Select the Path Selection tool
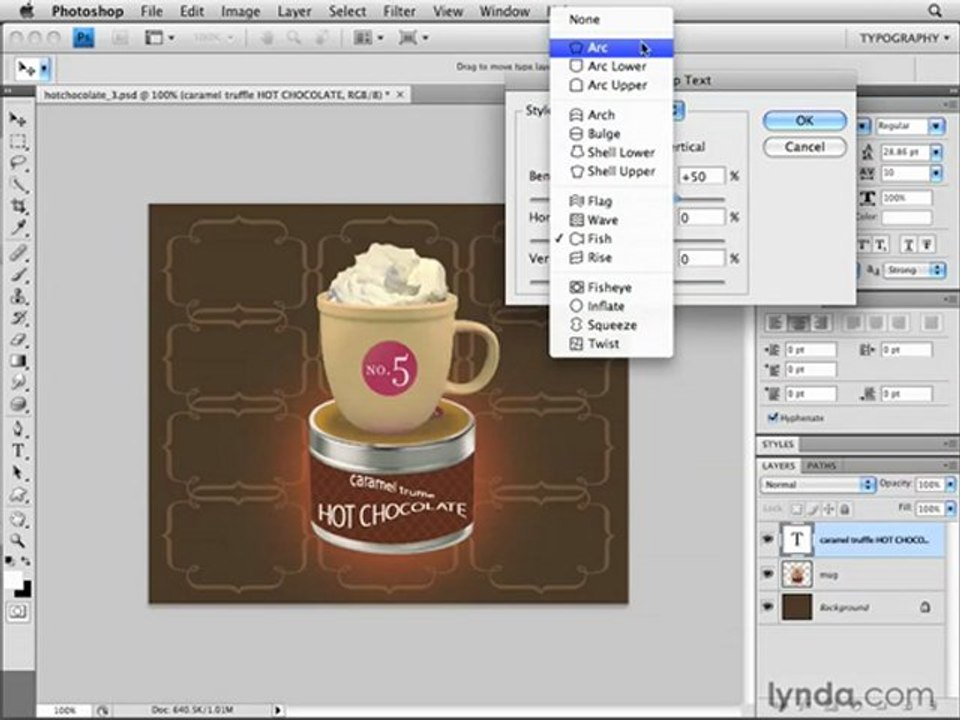The height and width of the screenshot is (720, 960). click(18, 473)
